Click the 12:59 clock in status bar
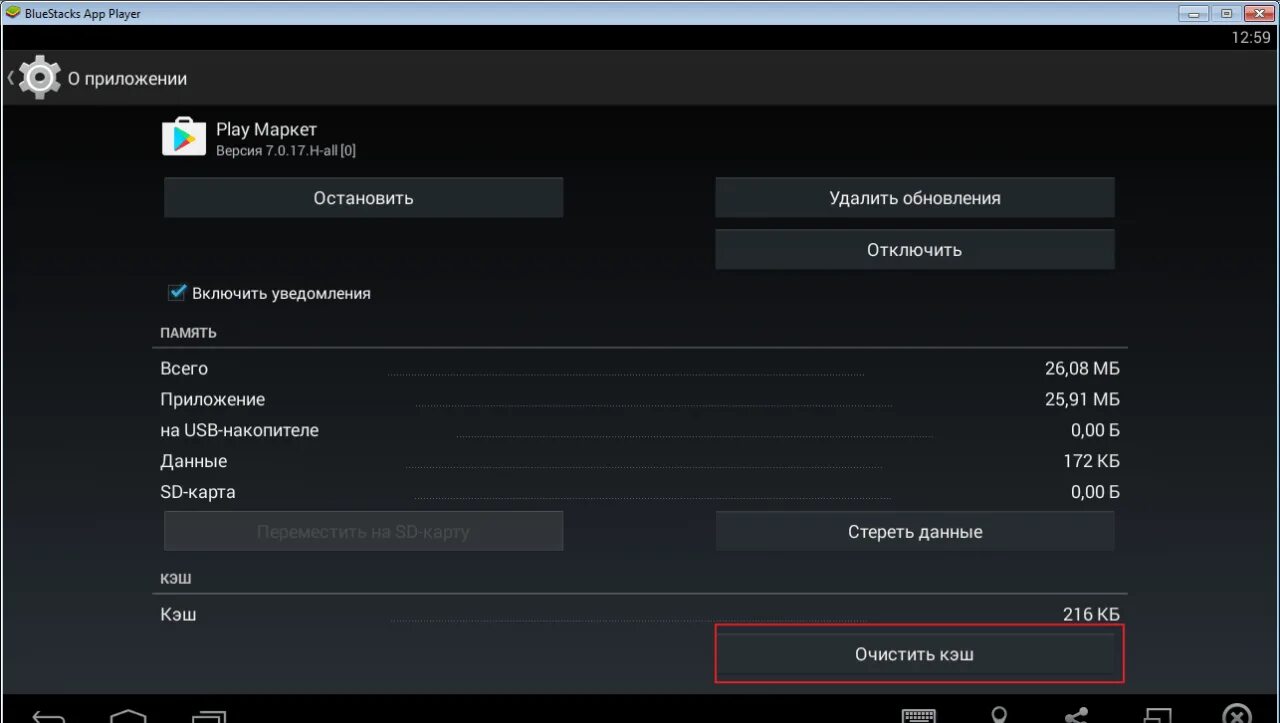The image size is (1280, 723). pyautogui.click(x=1250, y=37)
